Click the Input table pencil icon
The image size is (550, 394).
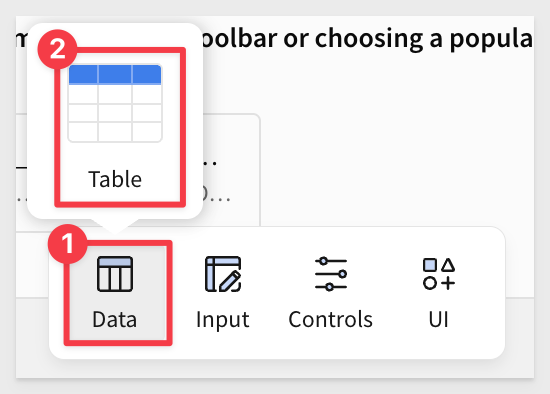click(x=223, y=274)
